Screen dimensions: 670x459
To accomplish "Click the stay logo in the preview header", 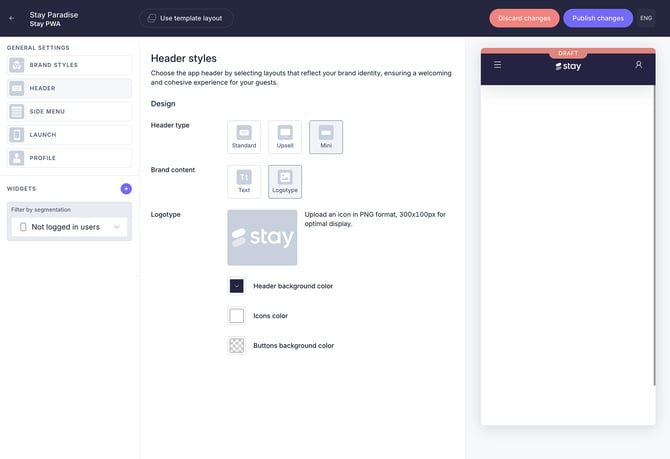I will coord(568,66).
